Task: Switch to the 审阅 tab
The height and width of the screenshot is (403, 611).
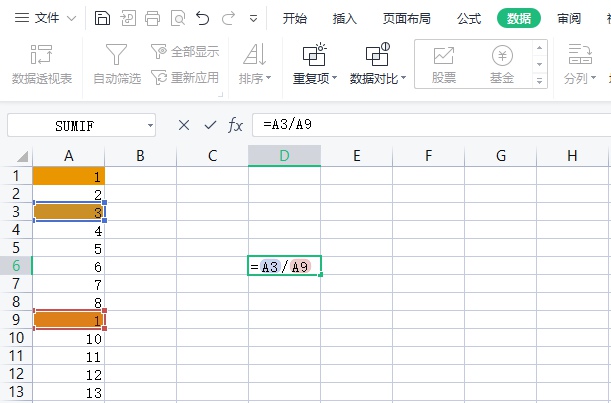Action: tap(569, 18)
